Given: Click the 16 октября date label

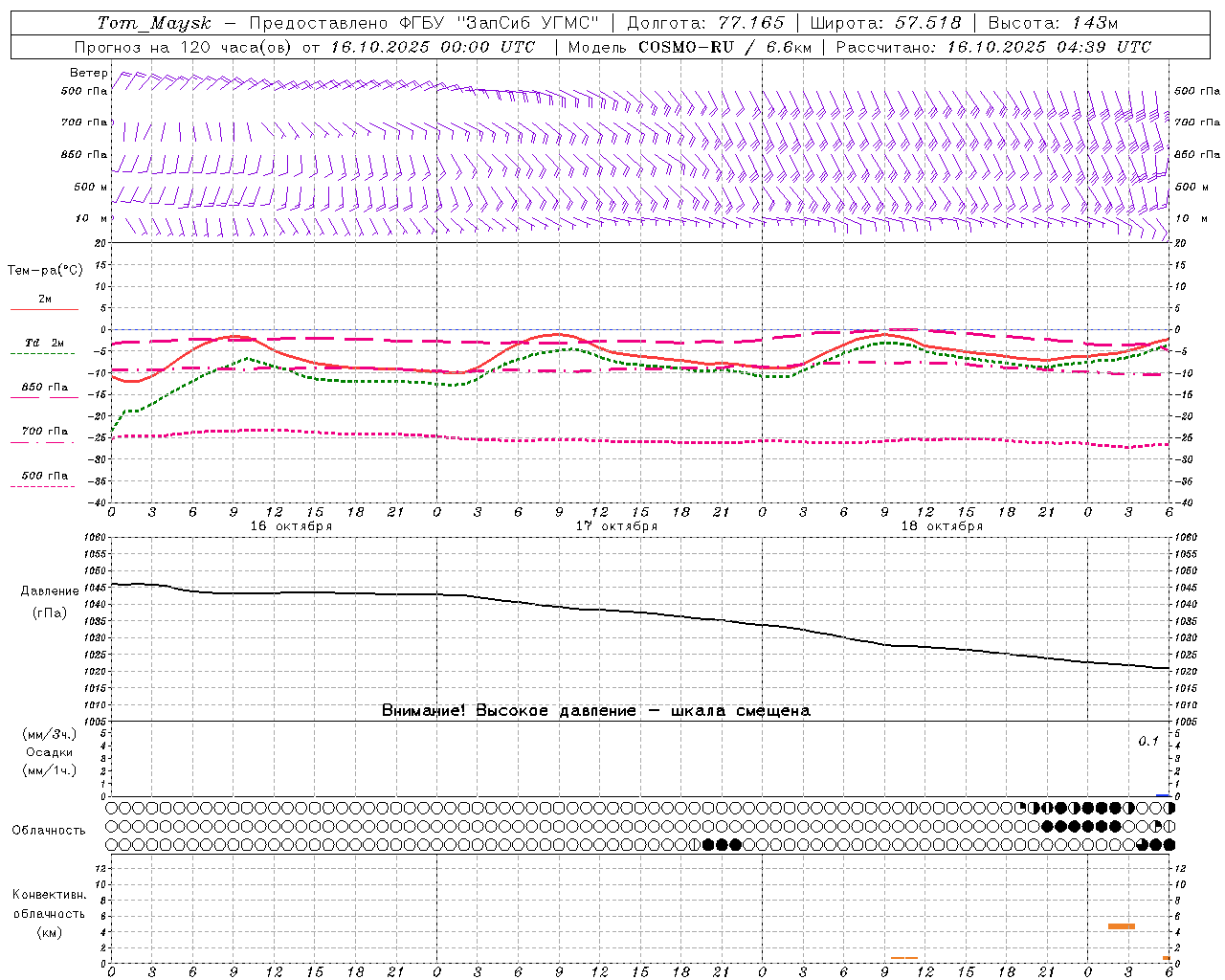Looking at the screenshot, I should pyautogui.click(x=291, y=526).
